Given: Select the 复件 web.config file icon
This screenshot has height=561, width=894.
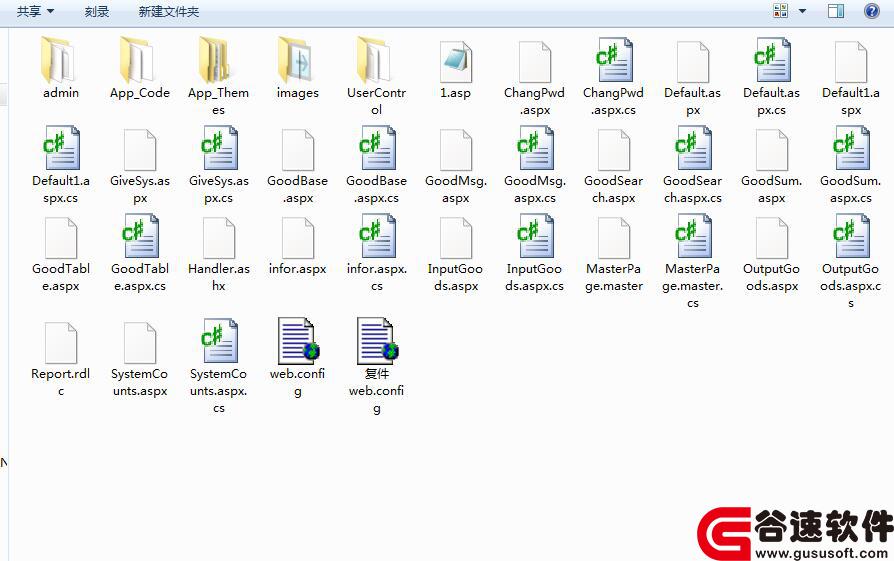Looking at the screenshot, I should point(377,342).
